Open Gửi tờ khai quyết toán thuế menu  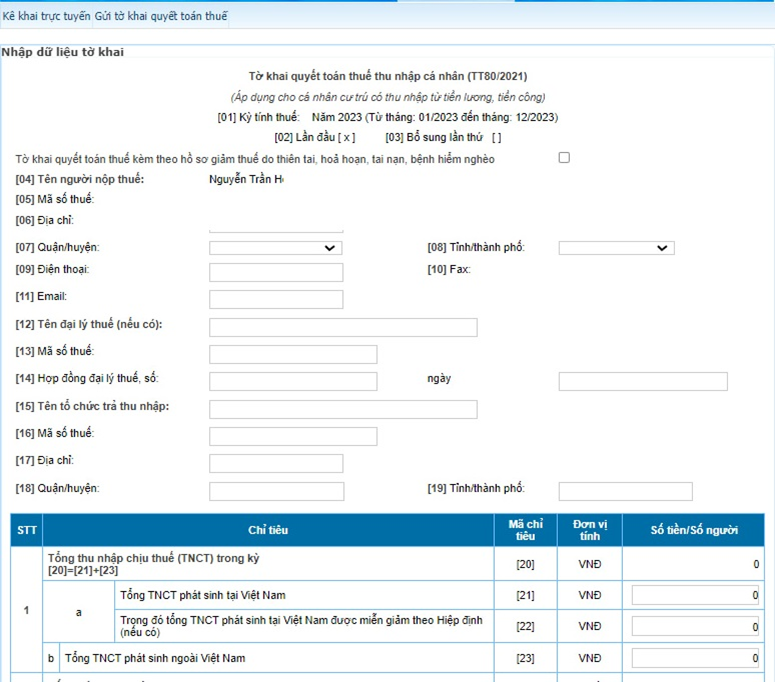tap(161, 16)
